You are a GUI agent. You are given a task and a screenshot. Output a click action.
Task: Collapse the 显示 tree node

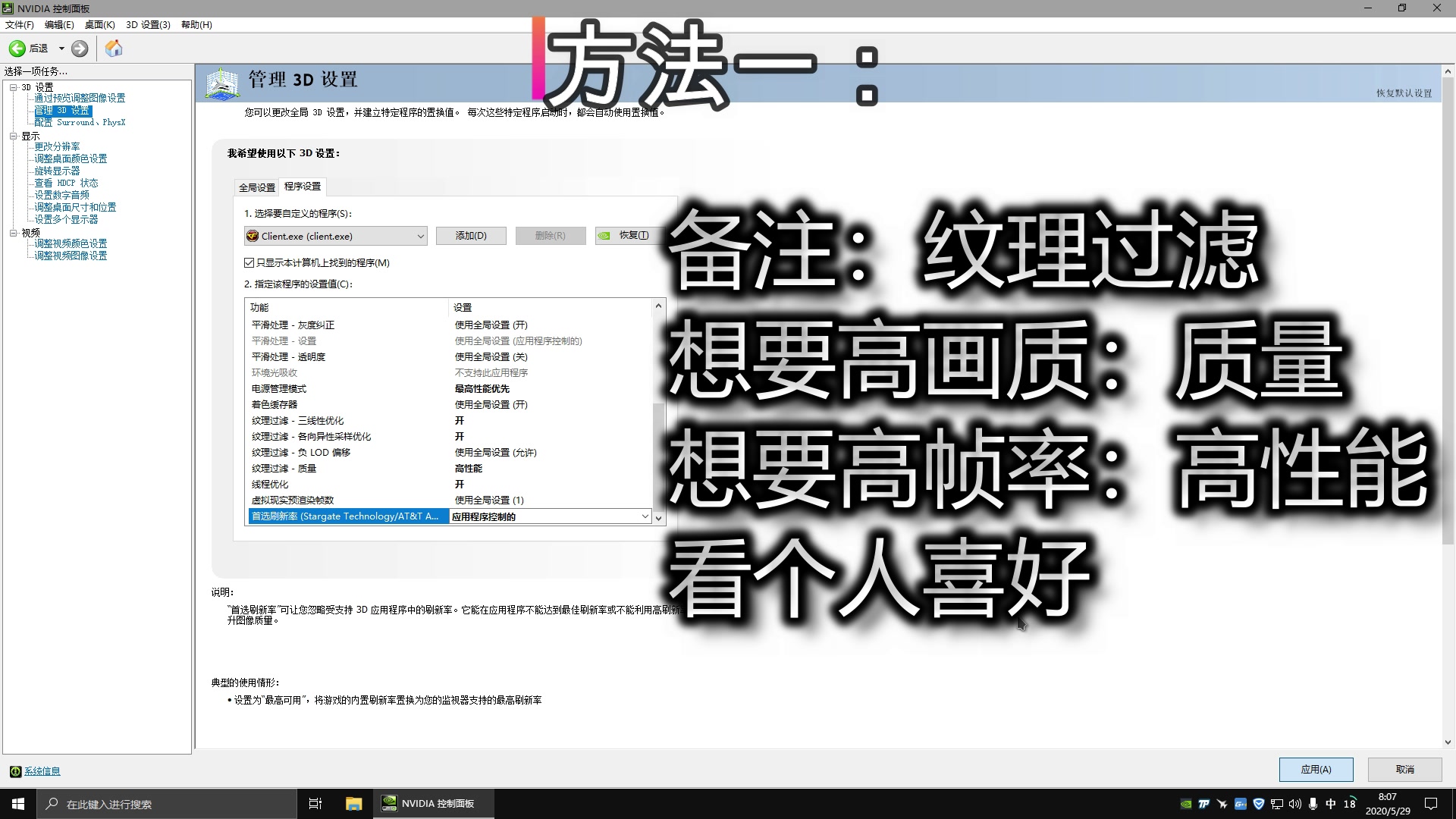click(13, 136)
